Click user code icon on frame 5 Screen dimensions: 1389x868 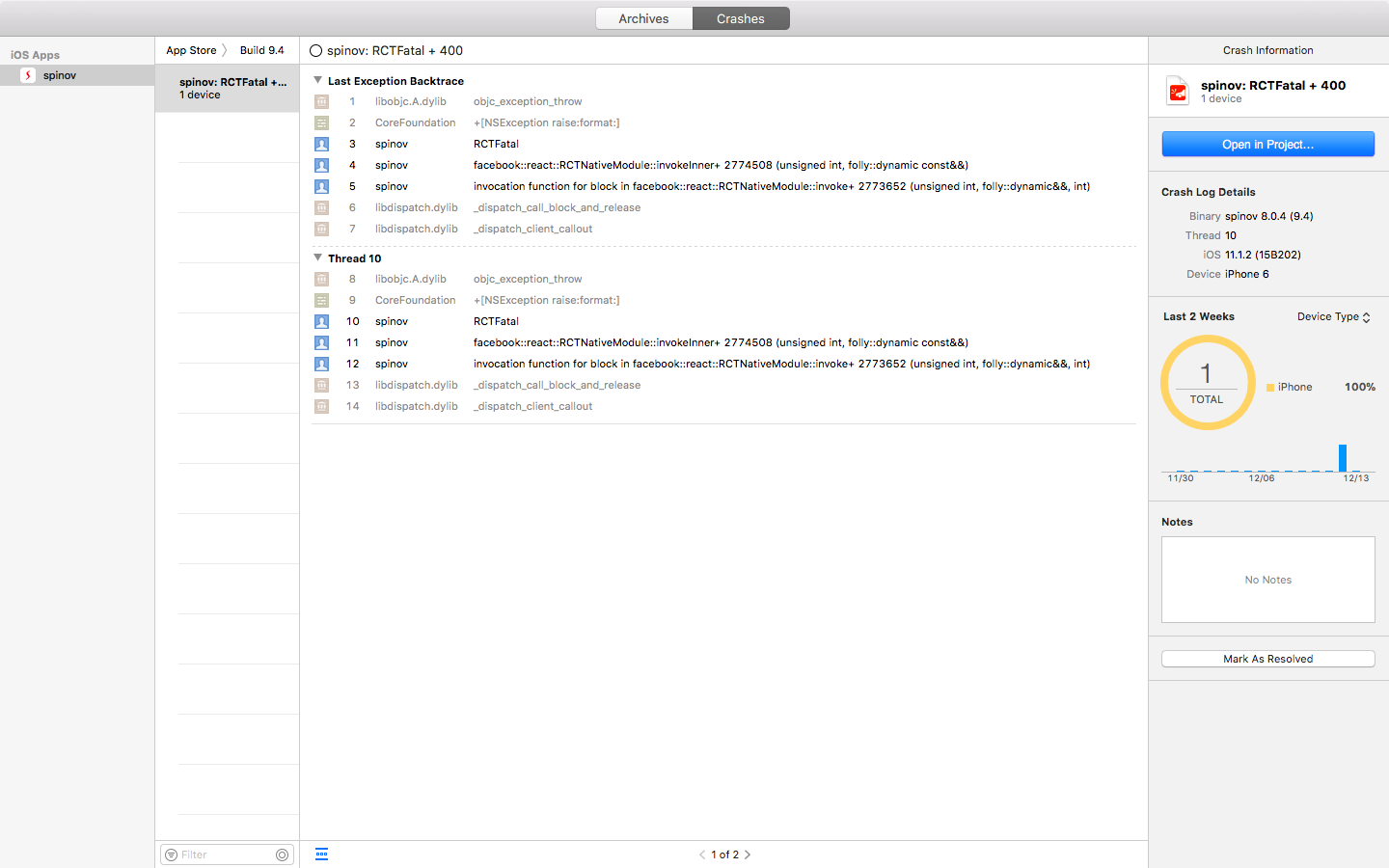(x=322, y=186)
